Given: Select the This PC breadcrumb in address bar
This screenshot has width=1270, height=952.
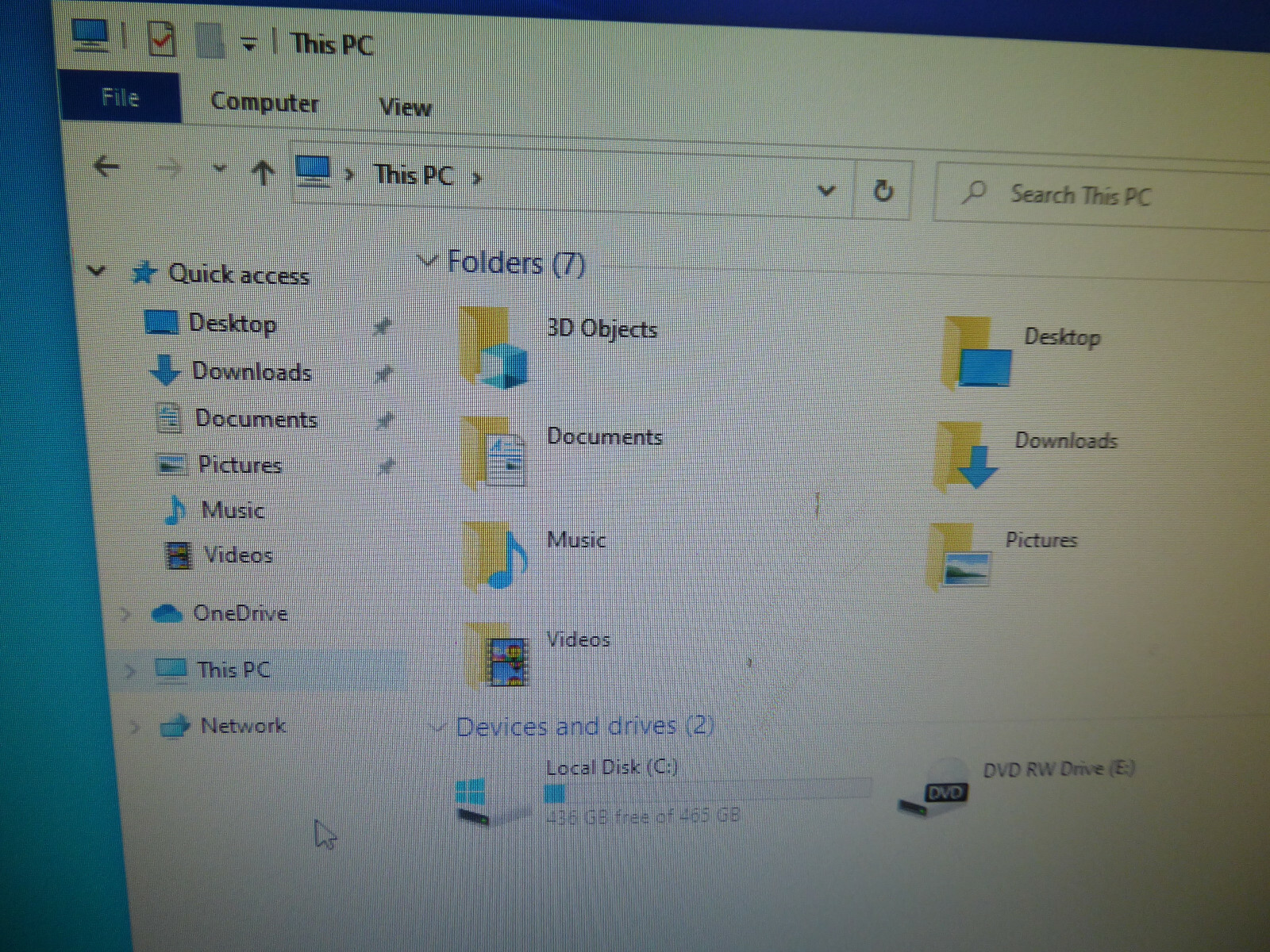Looking at the screenshot, I should tap(413, 175).
